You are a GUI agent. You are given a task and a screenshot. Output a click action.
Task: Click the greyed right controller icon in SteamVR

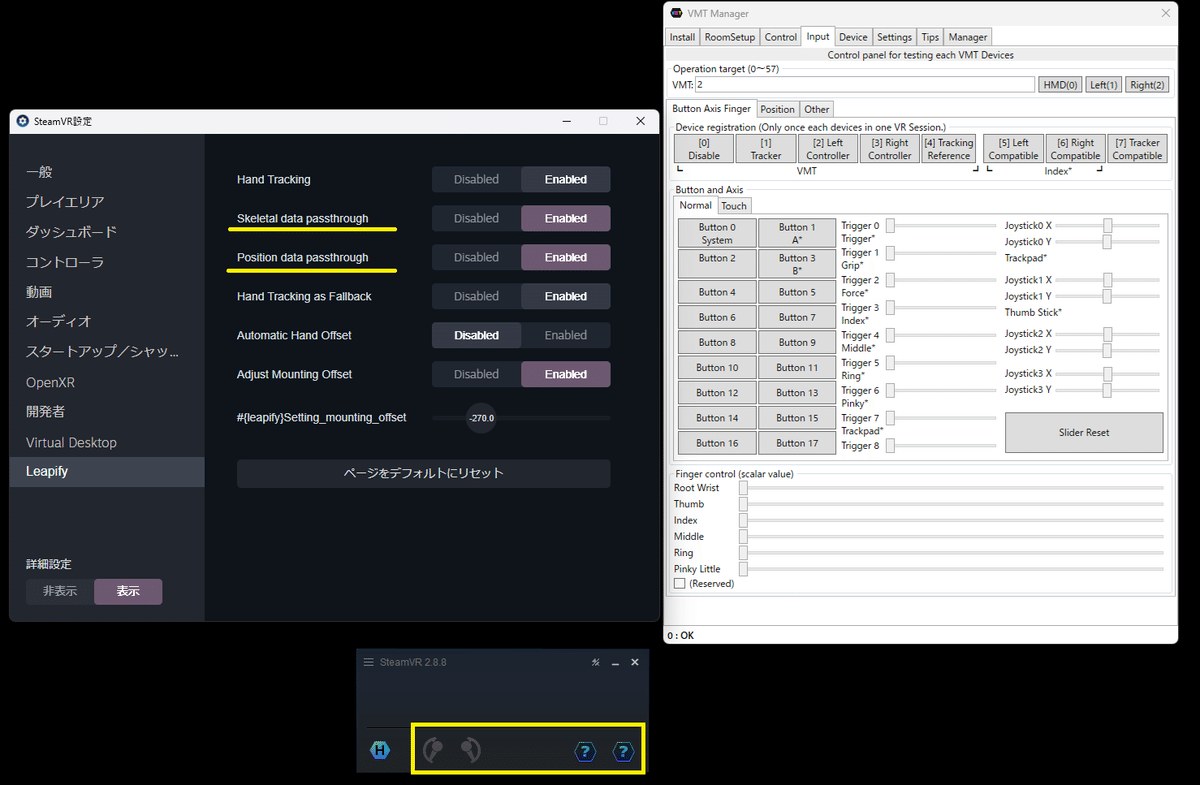pyautogui.click(x=470, y=750)
